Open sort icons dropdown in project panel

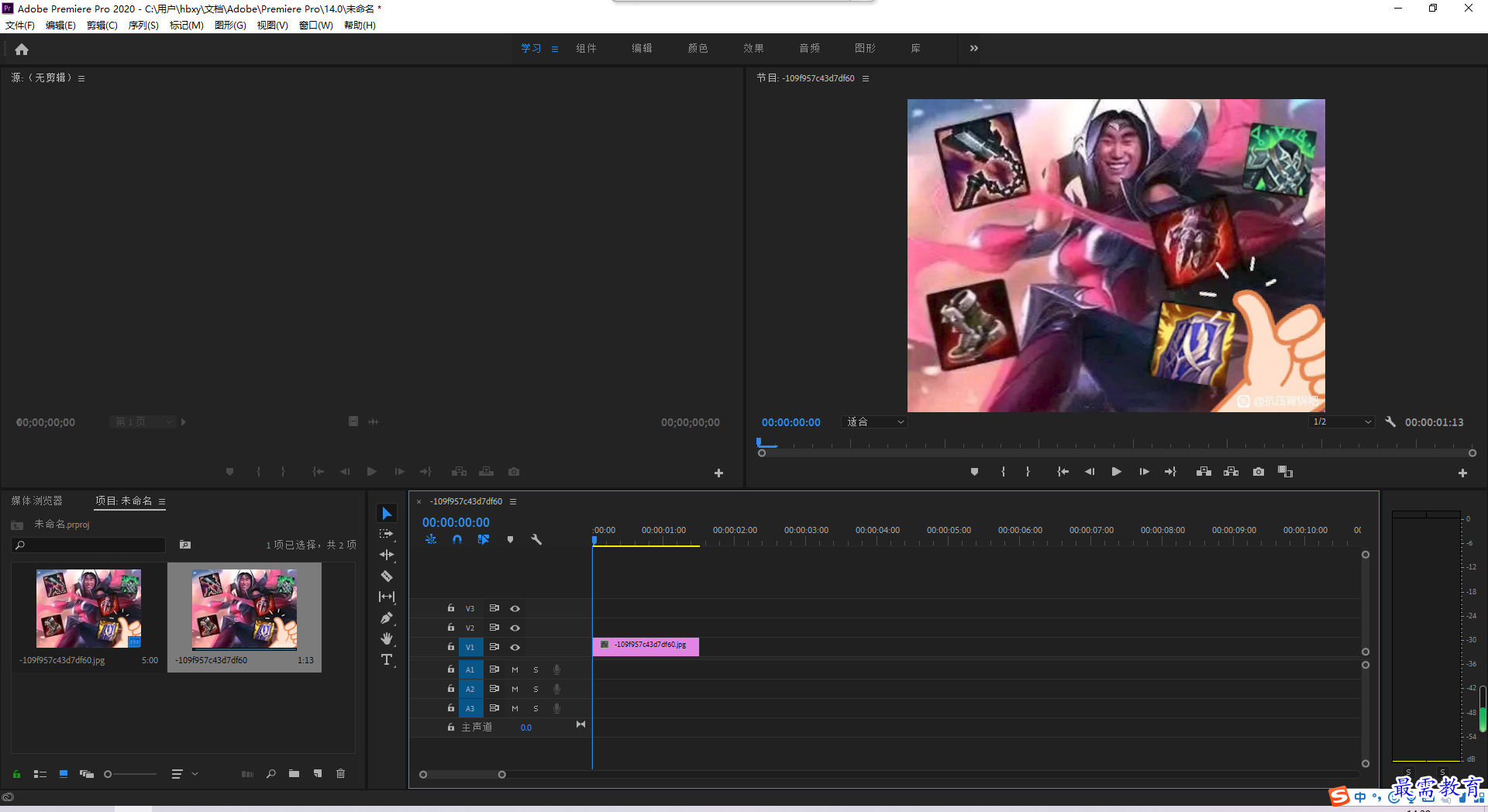click(x=184, y=773)
